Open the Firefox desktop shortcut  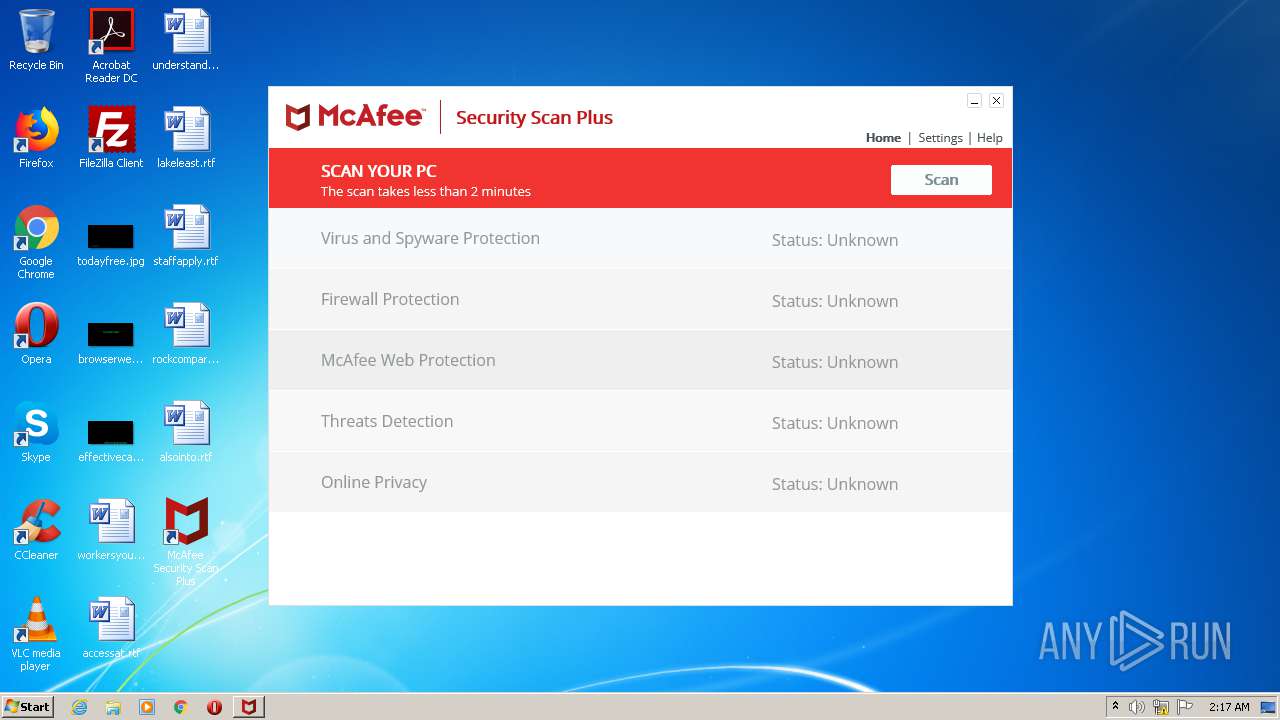point(36,138)
